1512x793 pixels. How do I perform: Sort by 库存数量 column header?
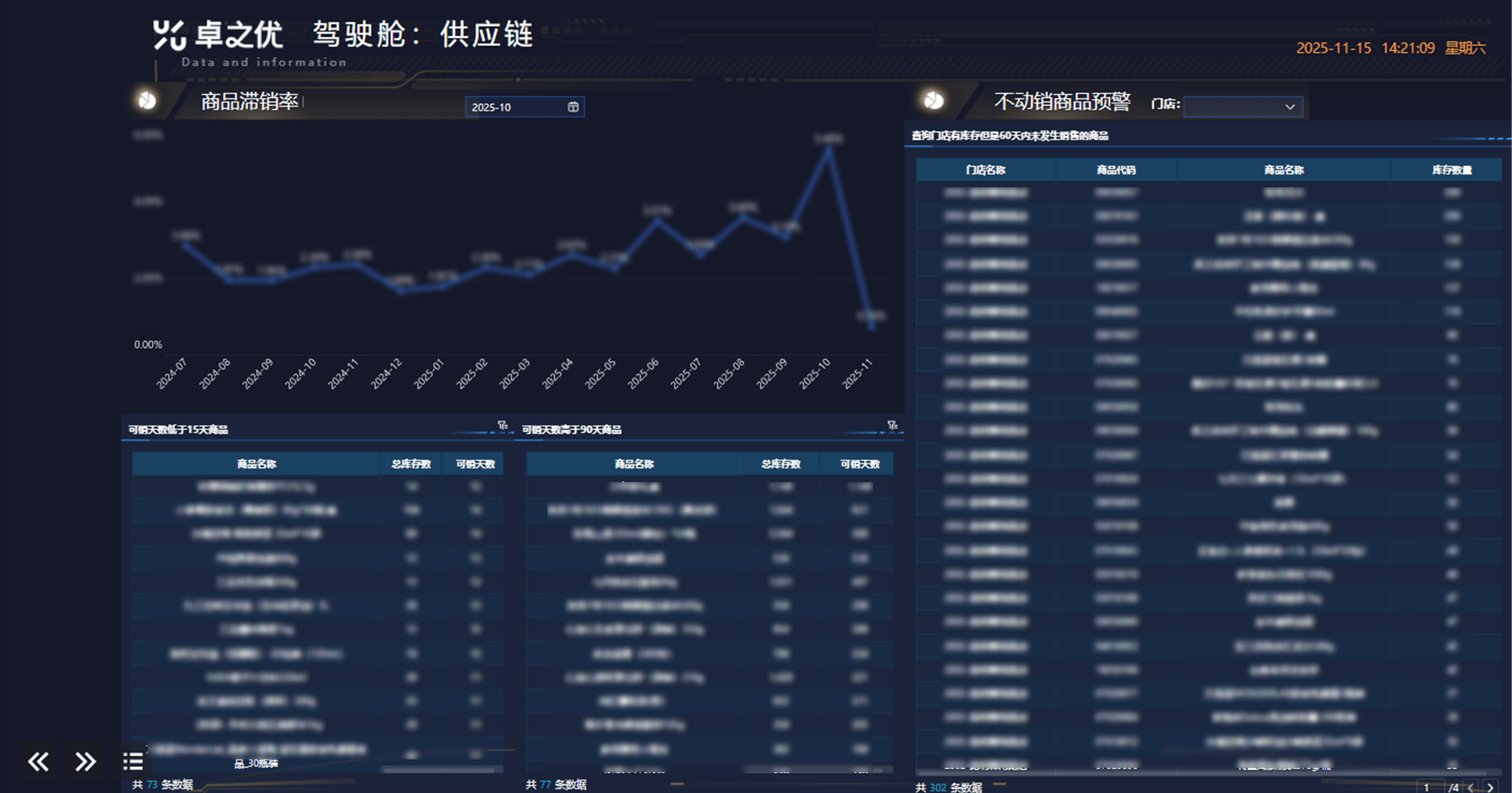tap(1451, 170)
